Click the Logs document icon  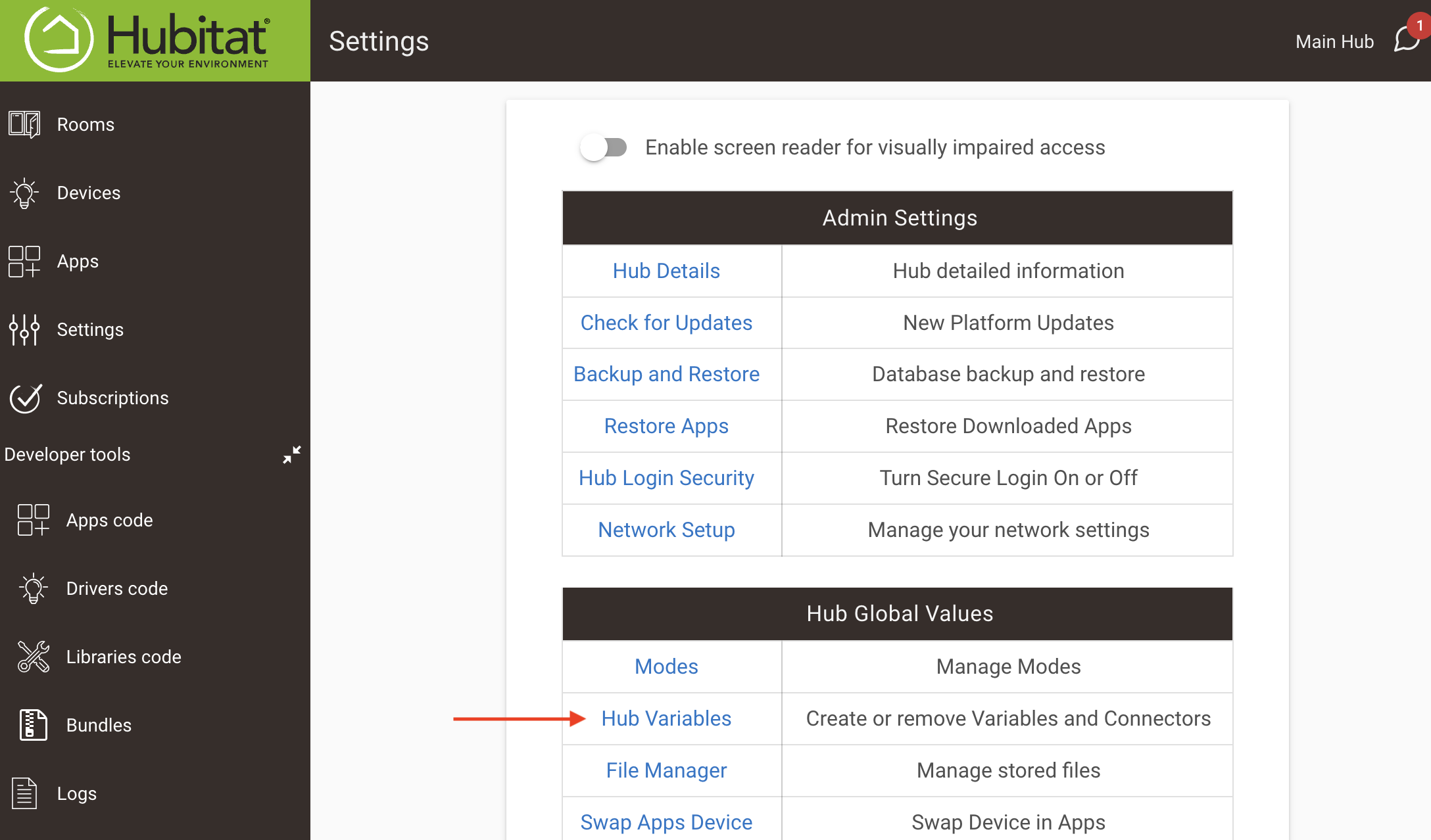[24, 793]
